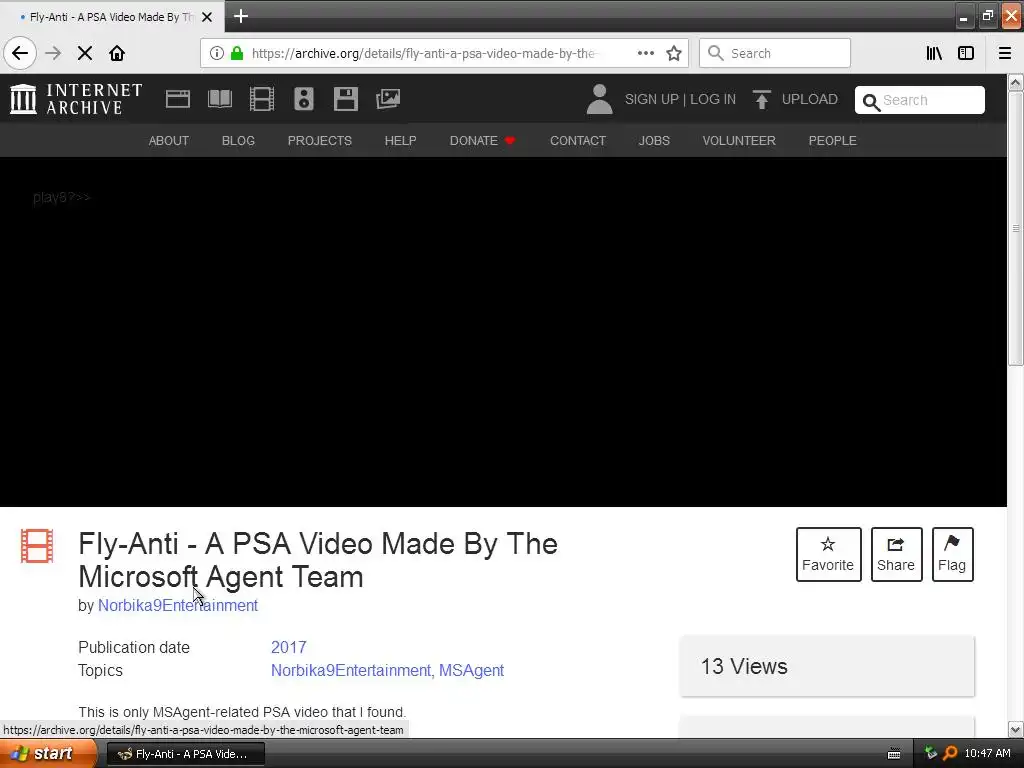
Task: Click the Publication date label
Action: 134,647
